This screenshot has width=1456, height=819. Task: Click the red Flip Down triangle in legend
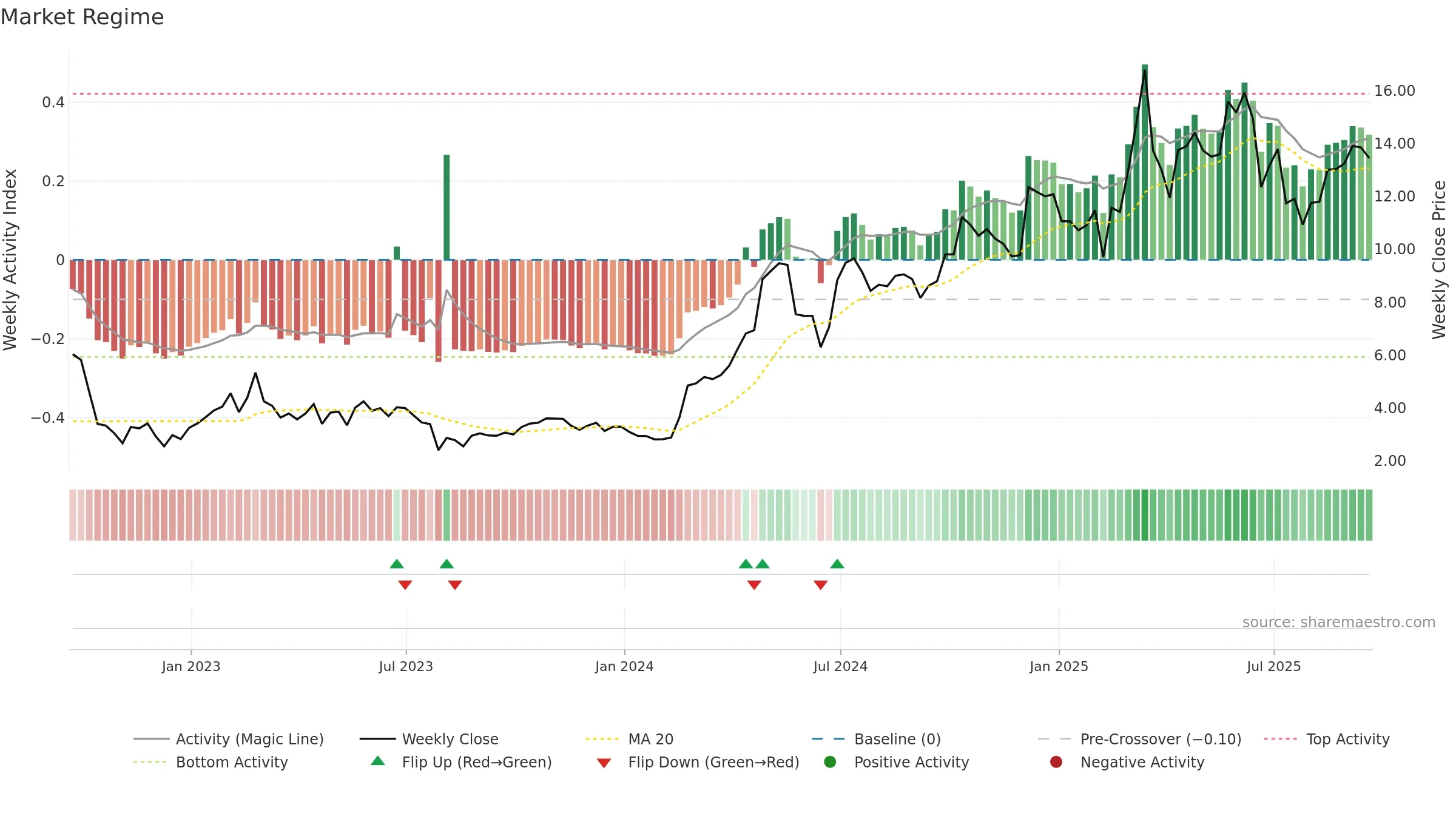(x=604, y=763)
